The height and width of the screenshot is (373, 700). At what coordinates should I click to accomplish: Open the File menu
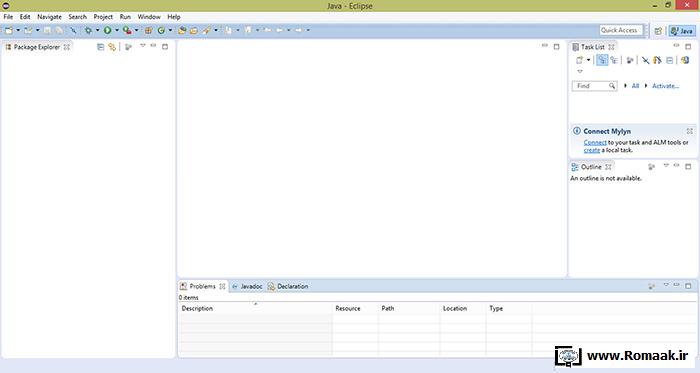click(x=8, y=17)
